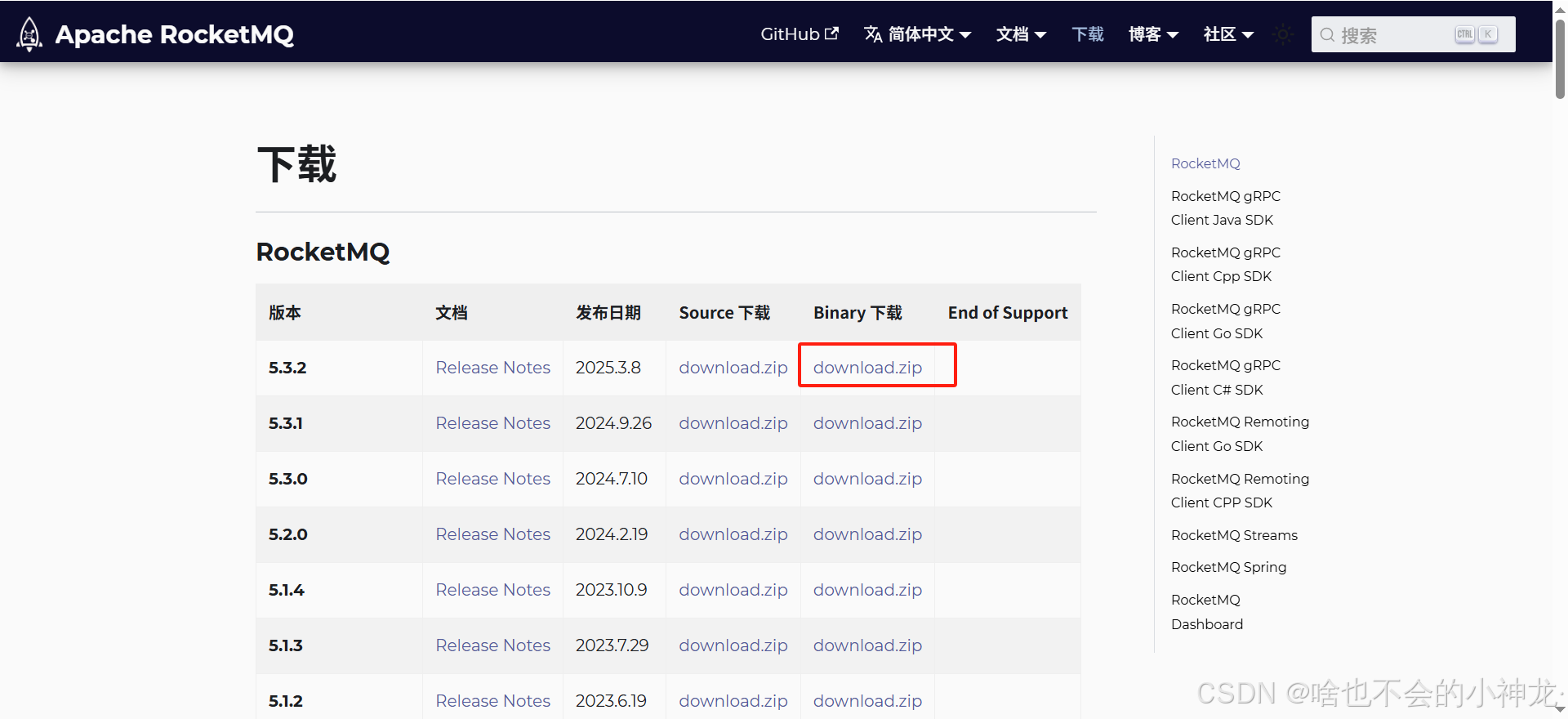Click the external-link icon beside GitHub

[831, 33]
